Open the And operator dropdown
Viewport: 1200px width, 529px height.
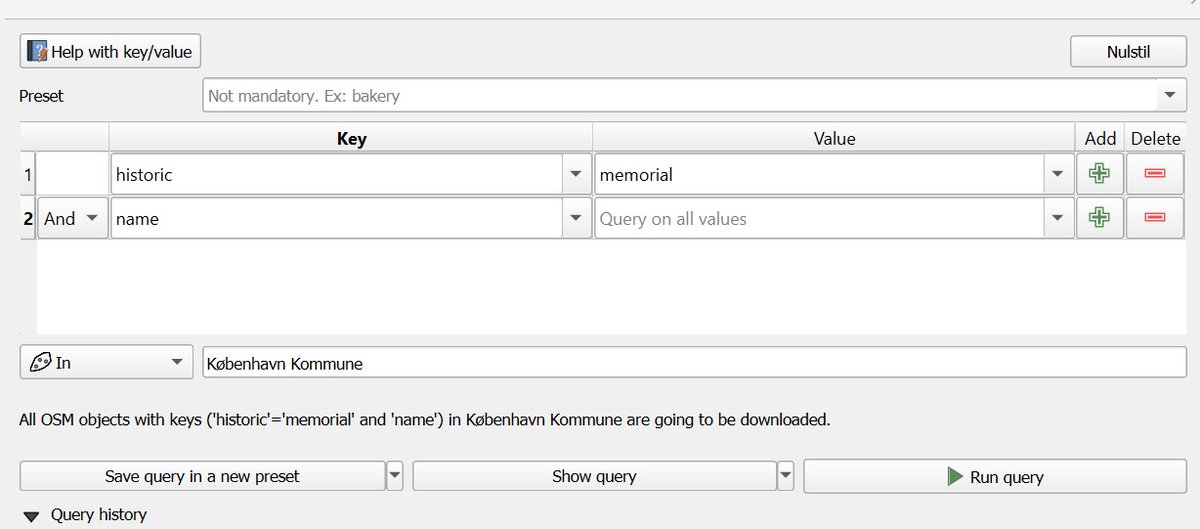pos(73,218)
